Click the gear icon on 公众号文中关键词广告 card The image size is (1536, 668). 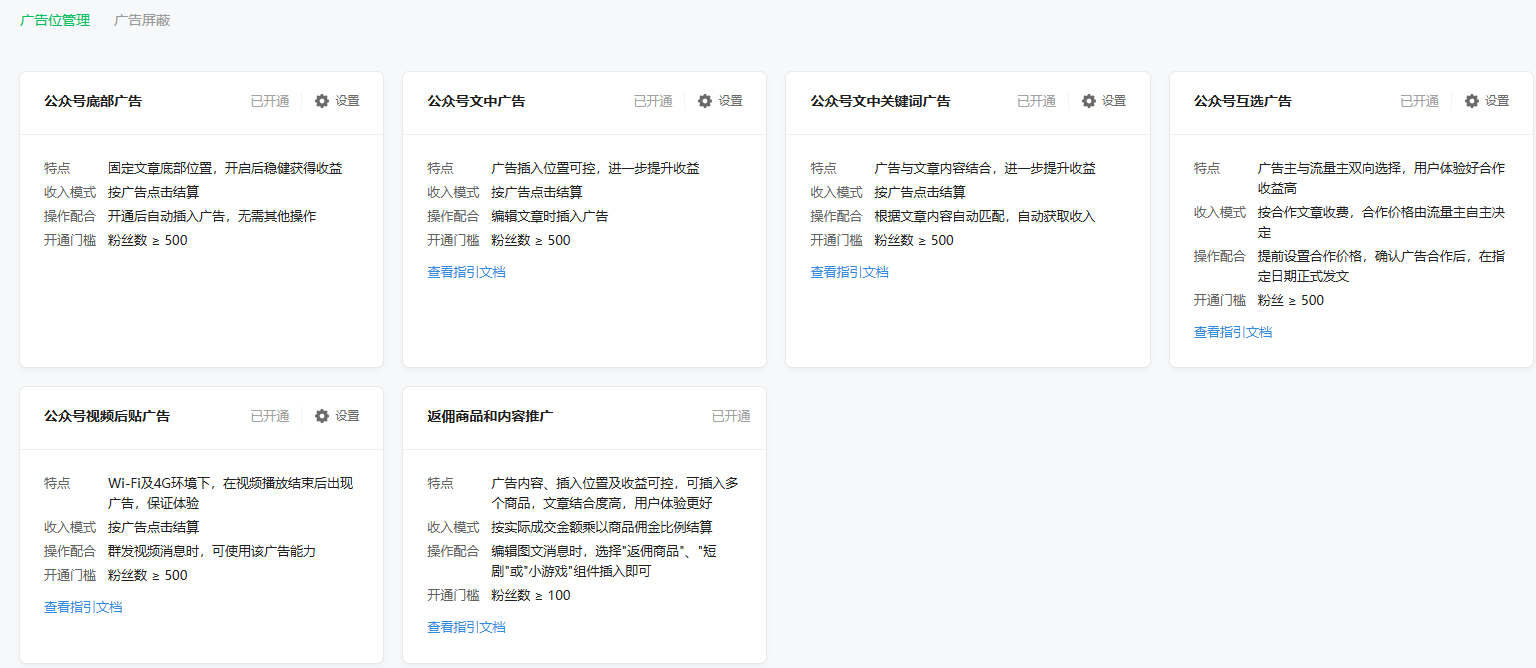click(1089, 101)
